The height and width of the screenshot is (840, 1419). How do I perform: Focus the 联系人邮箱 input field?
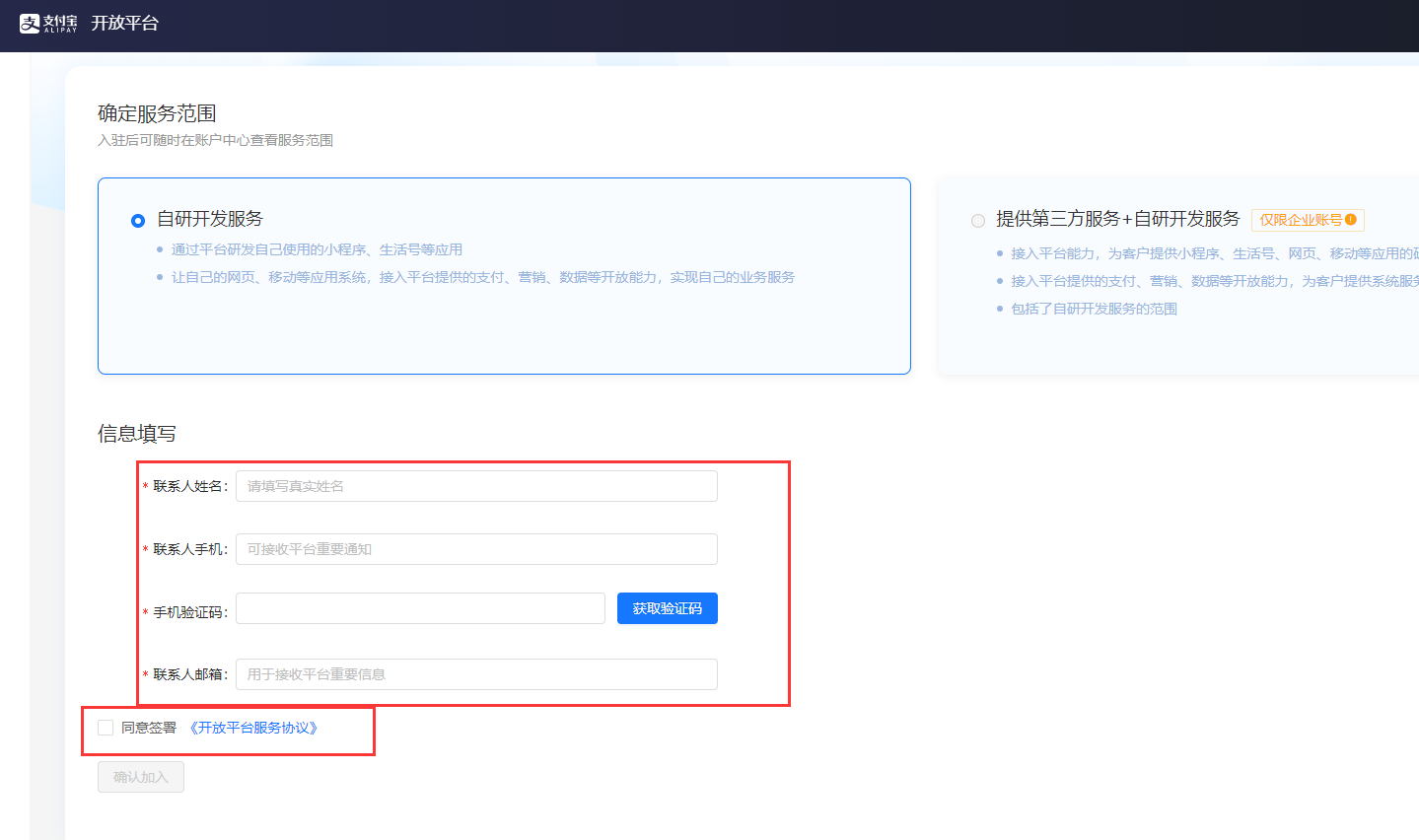[x=476, y=674]
